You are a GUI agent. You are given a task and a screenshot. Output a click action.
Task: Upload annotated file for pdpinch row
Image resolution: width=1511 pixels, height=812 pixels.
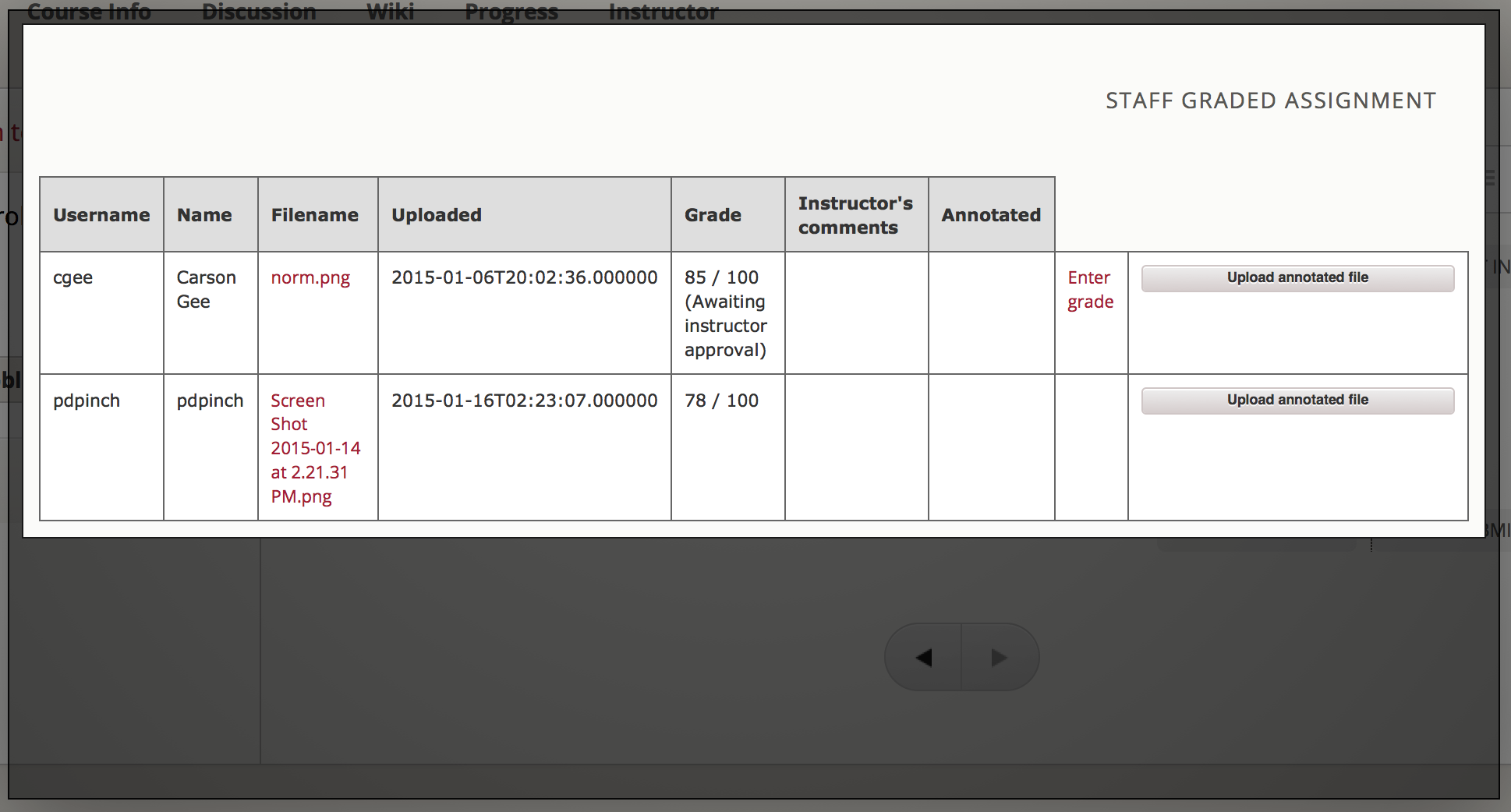coord(1297,401)
